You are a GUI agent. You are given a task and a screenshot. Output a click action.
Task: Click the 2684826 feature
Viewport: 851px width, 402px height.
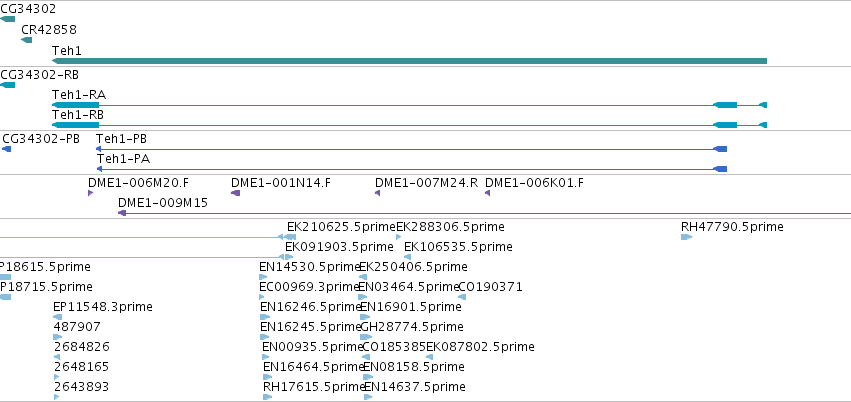(57, 357)
